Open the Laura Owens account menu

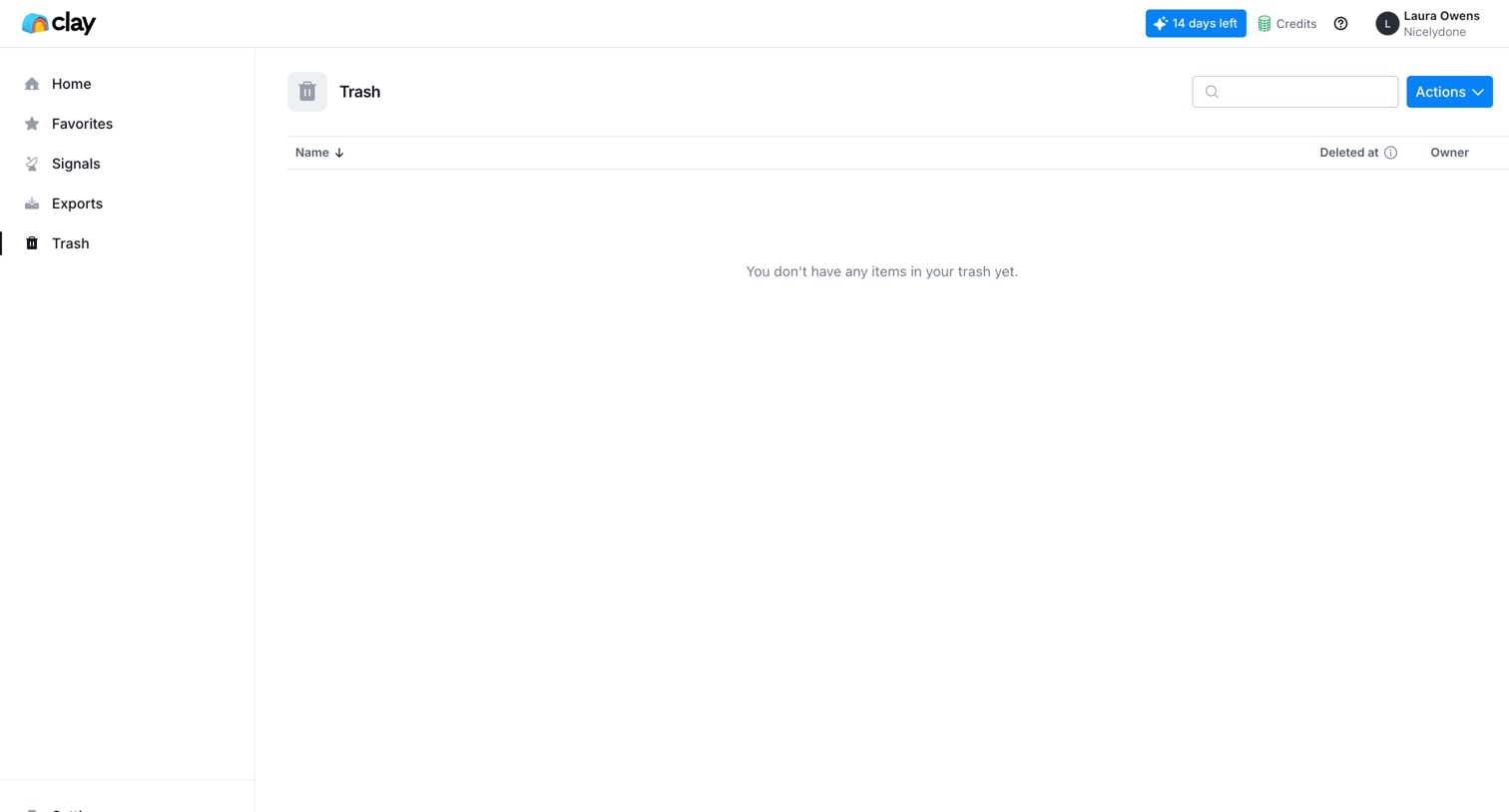[x=1428, y=24]
